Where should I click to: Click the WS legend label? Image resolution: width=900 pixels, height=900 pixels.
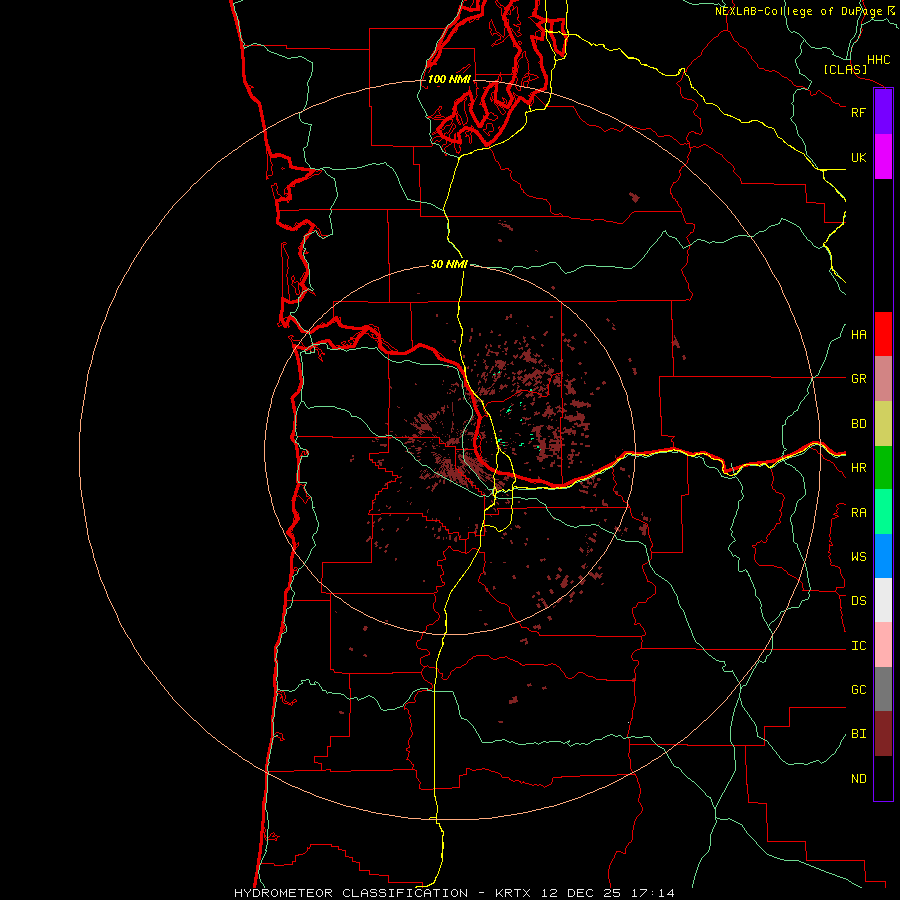[x=858, y=557]
